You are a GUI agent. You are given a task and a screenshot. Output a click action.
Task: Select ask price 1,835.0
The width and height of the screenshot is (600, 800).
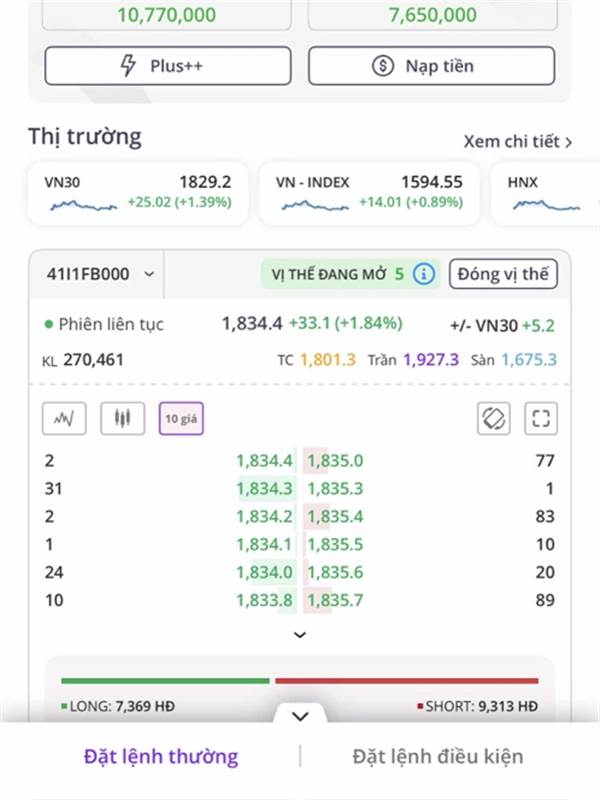click(x=335, y=461)
